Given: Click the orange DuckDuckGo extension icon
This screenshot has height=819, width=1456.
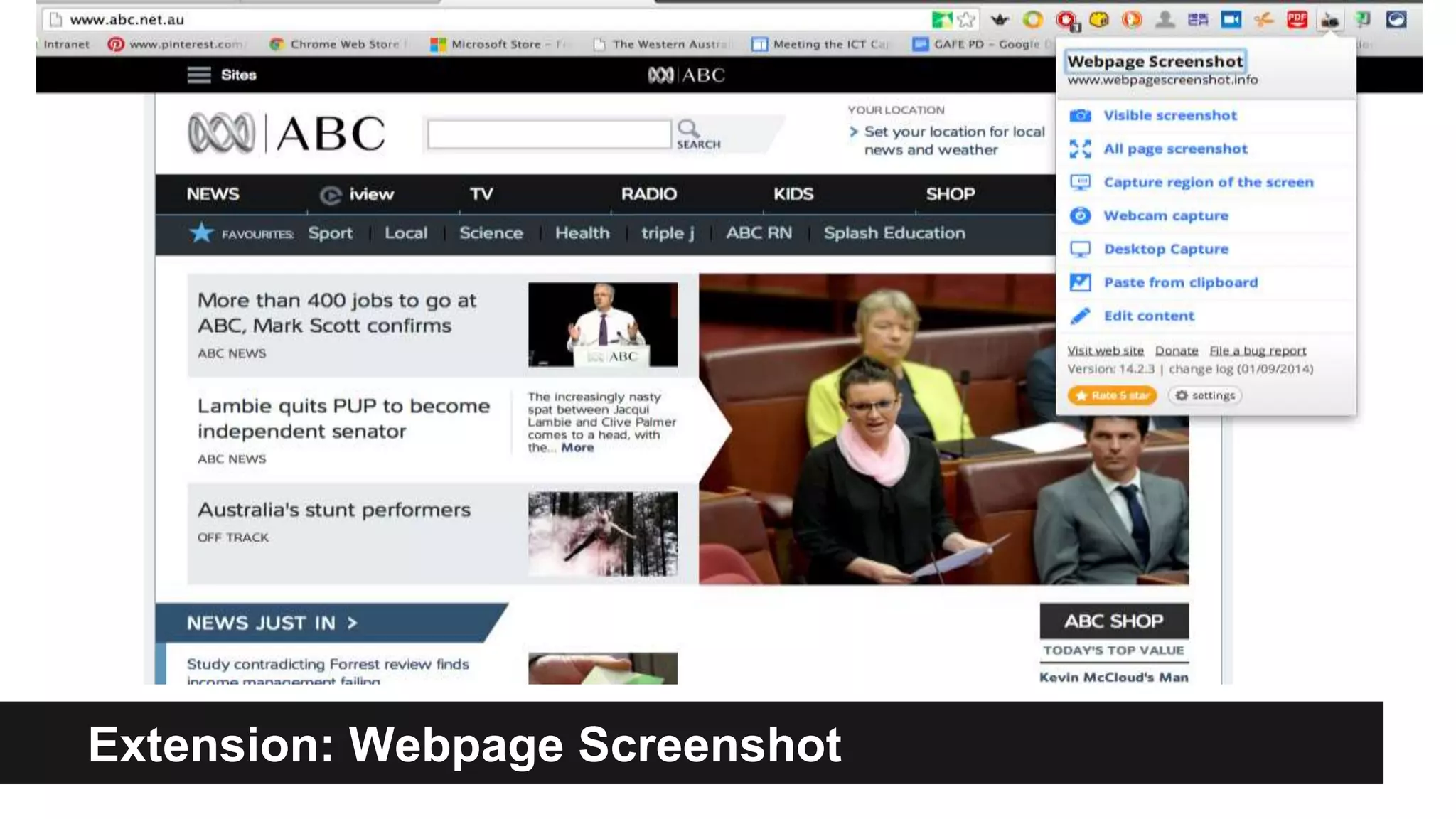Looking at the screenshot, I should click(1132, 19).
